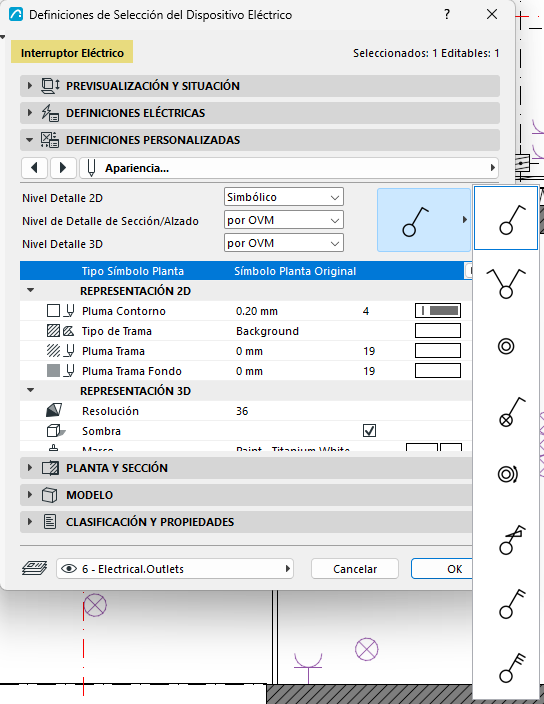Toggle eye visibility of Electrical.Outlets layer
Screen dimensions: 544x704
click(69, 569)
